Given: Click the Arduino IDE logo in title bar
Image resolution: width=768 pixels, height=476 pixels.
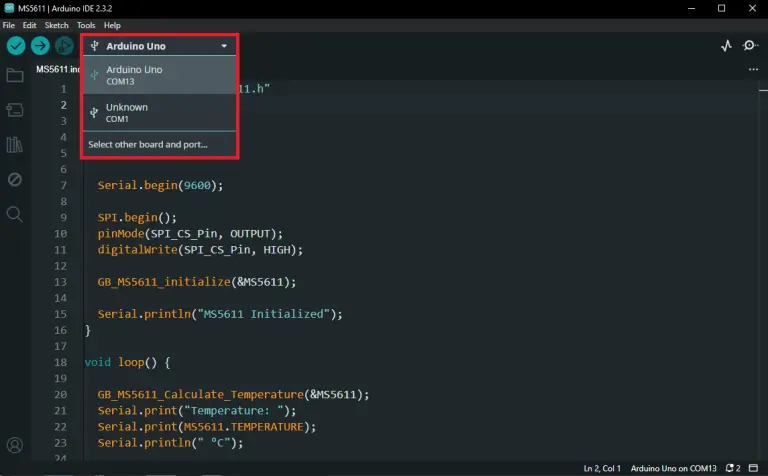Looking at the screenshot, I should [x=9, y=8].
